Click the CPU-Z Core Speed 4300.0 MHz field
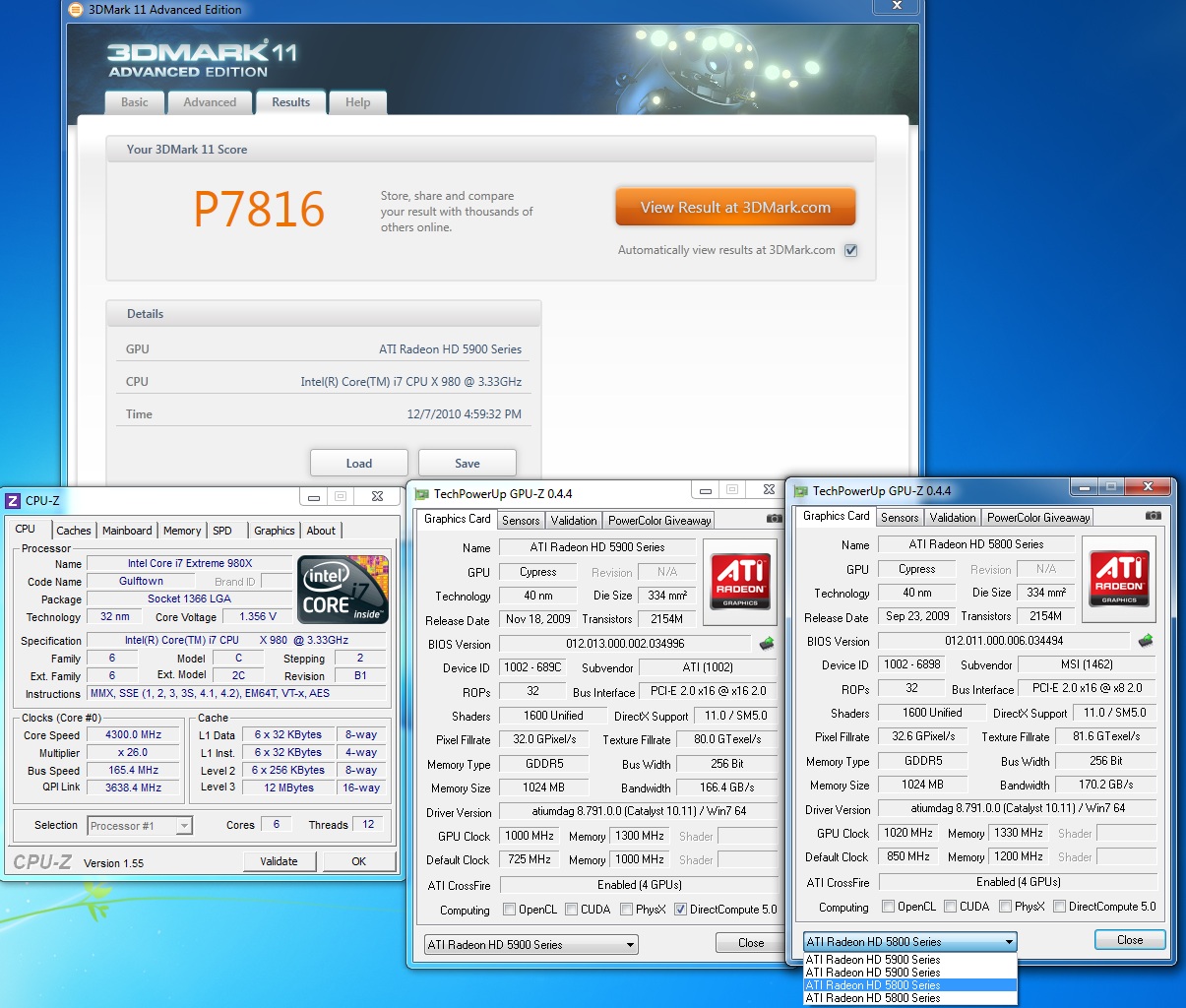 134,735
